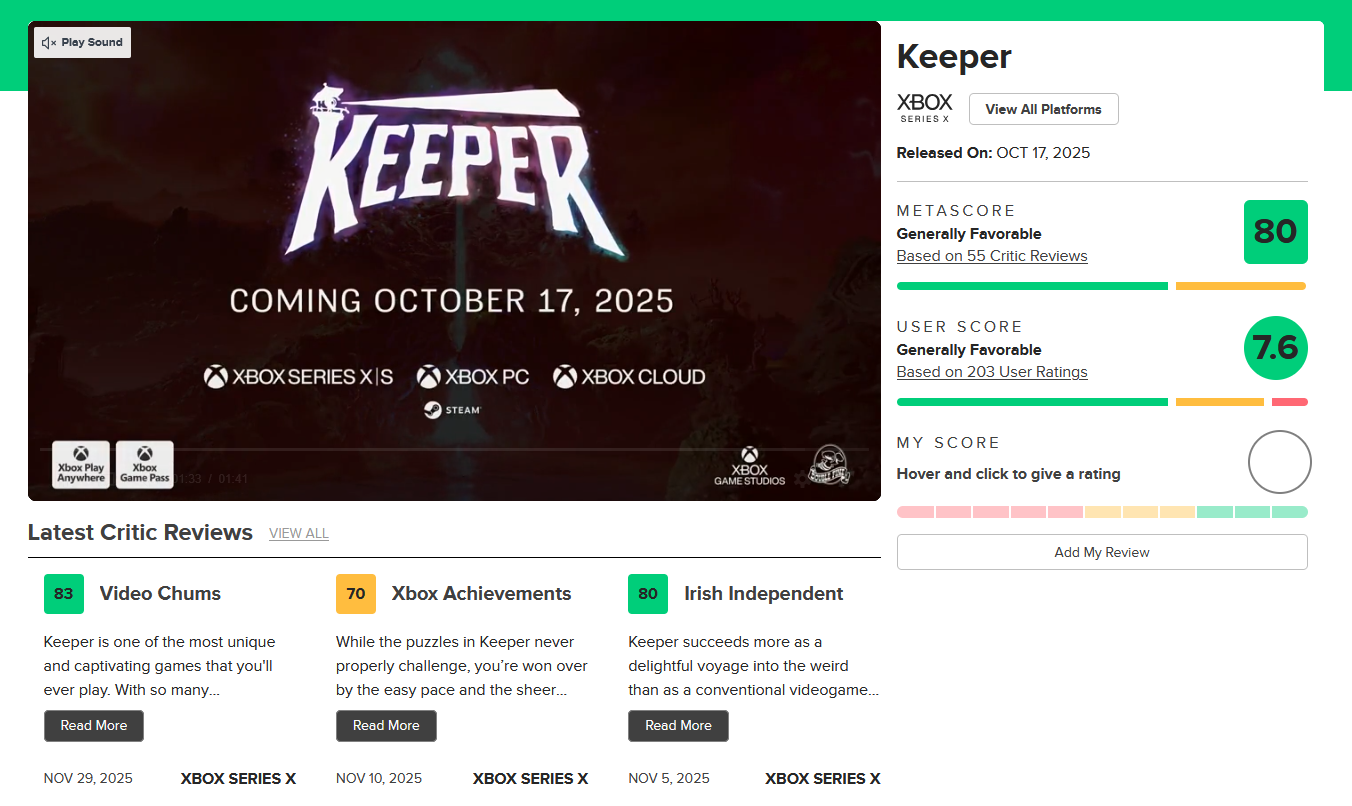Open Based on 203 User Ratings link
Image resolution: width=1352 pixels, height=806 pixels.
pyautogui.click(x=991, y=372)
